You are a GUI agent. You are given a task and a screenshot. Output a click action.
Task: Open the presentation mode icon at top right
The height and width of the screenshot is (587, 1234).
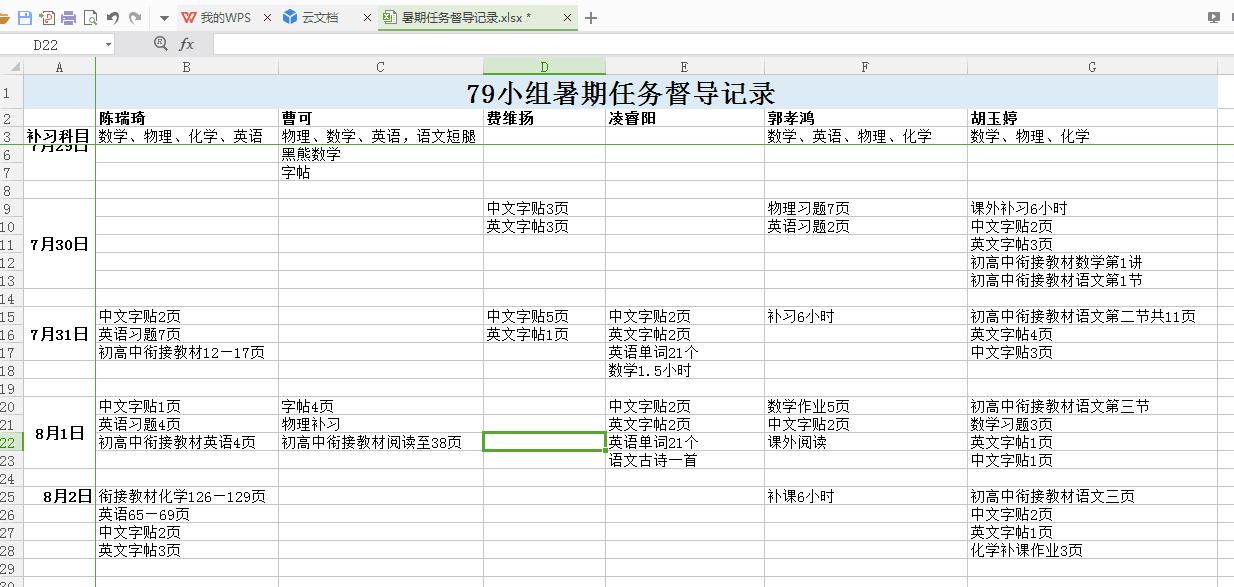coord(1214,17)
